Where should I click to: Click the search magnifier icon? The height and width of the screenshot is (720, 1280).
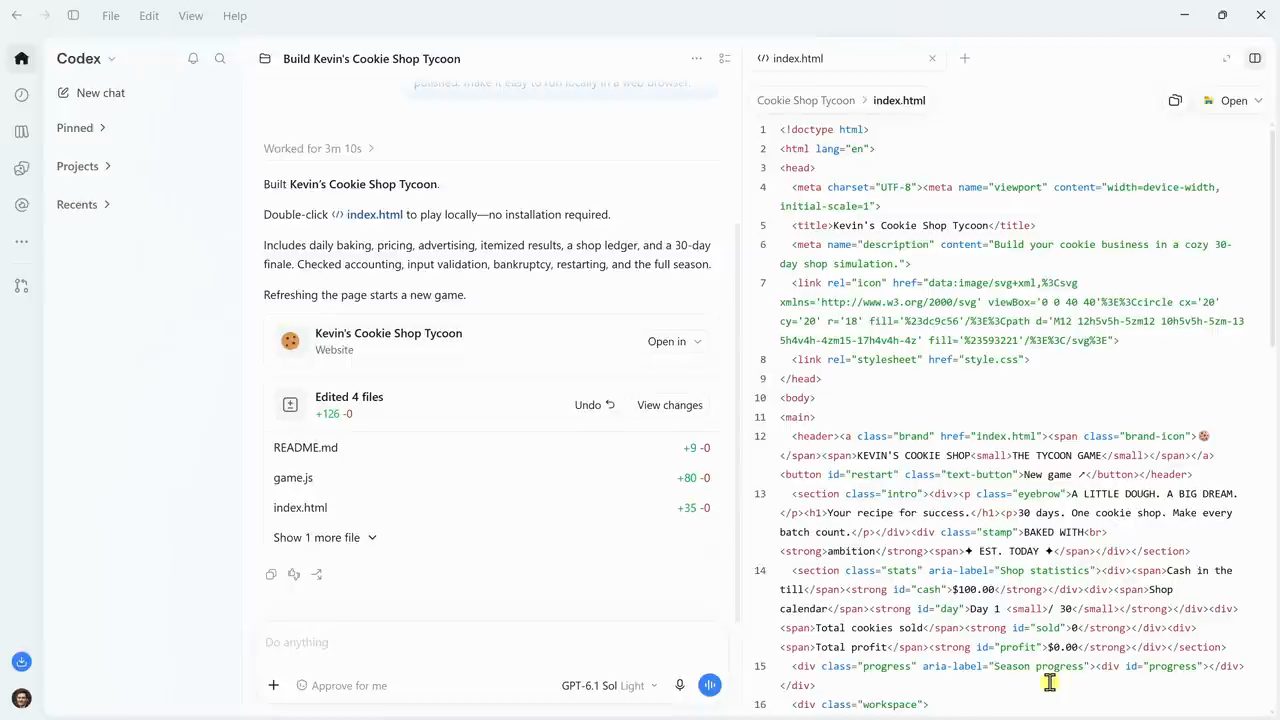point(220,59)
